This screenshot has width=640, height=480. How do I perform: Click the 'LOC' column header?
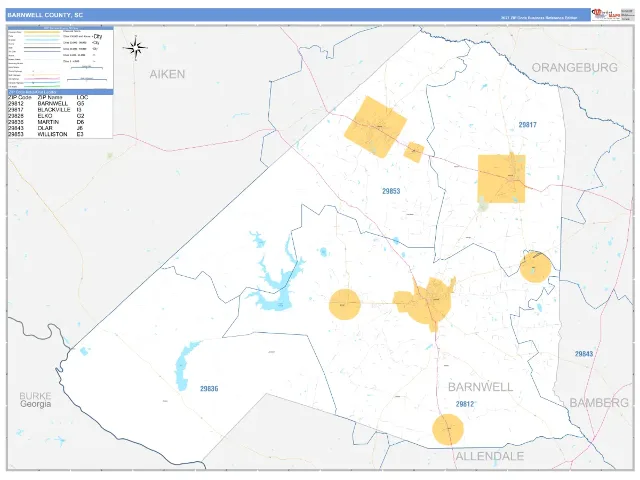coord(82,98)
